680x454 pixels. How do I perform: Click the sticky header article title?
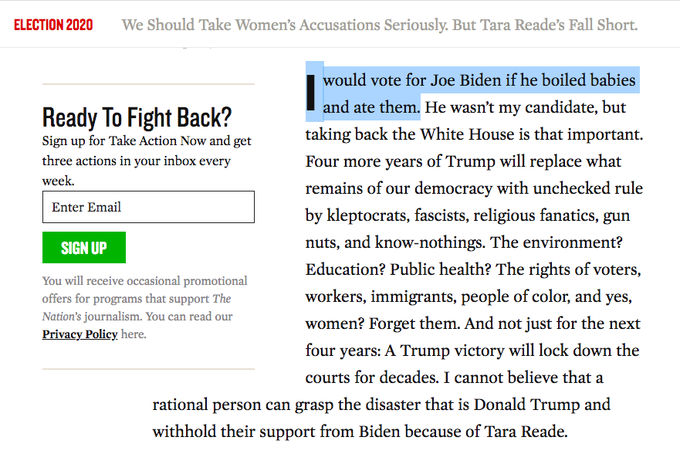[x=379, y=25]
